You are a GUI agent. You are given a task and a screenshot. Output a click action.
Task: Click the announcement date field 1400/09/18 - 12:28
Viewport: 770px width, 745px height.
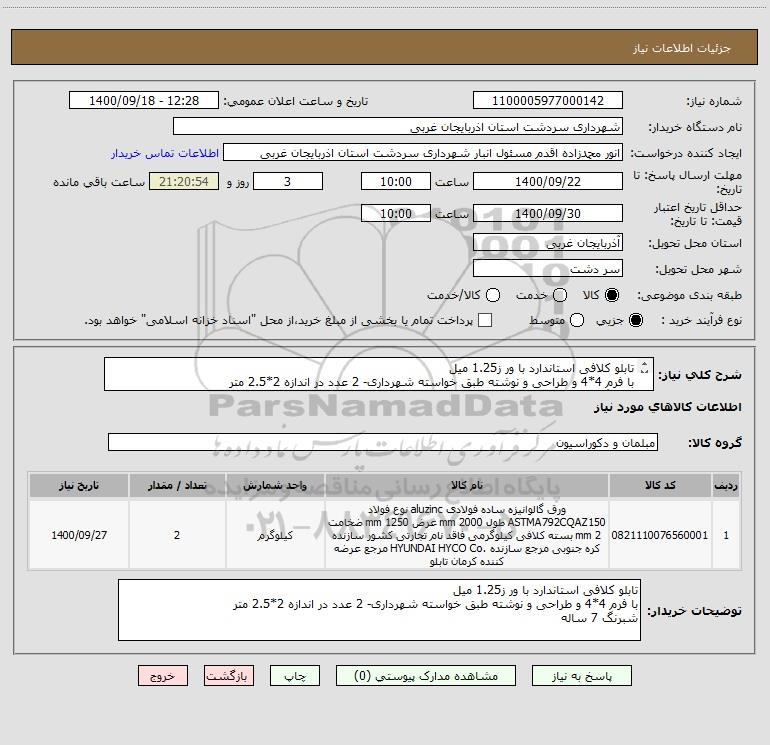tap(144, 100)
